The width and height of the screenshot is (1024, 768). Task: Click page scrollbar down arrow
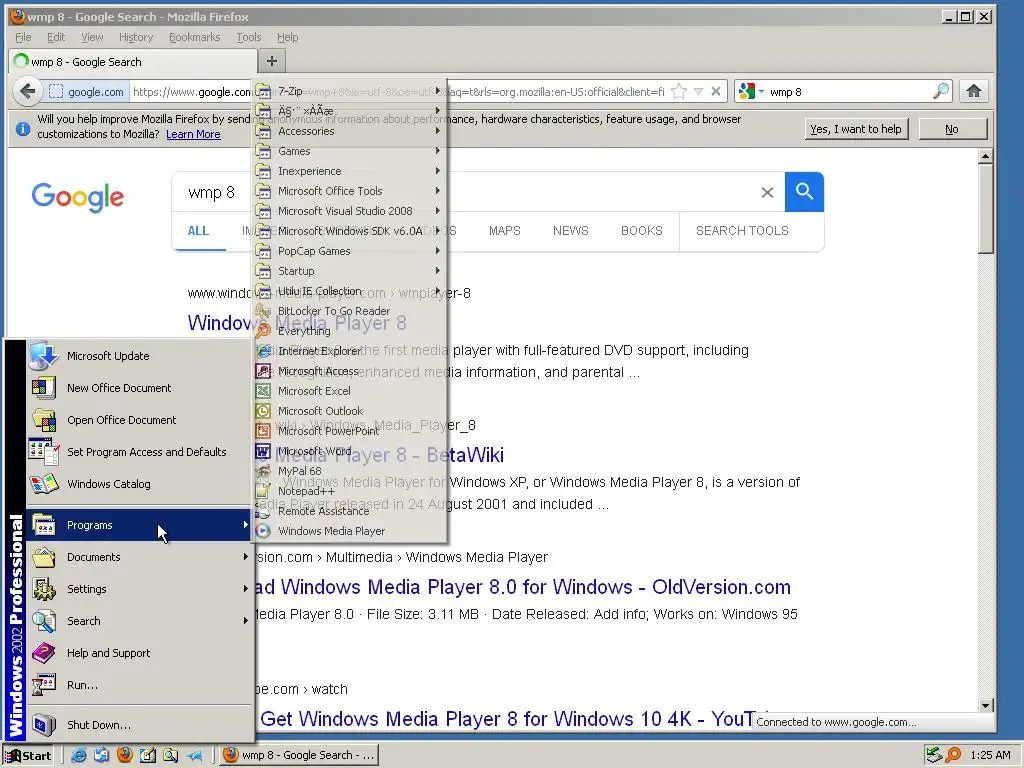986,705
